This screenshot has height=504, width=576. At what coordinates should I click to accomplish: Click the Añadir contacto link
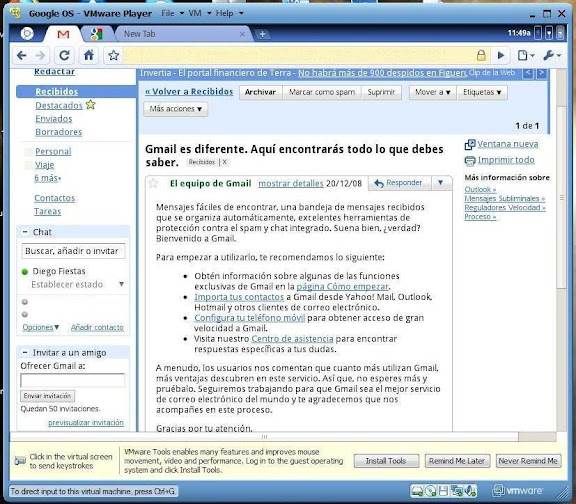click(97, 327)
